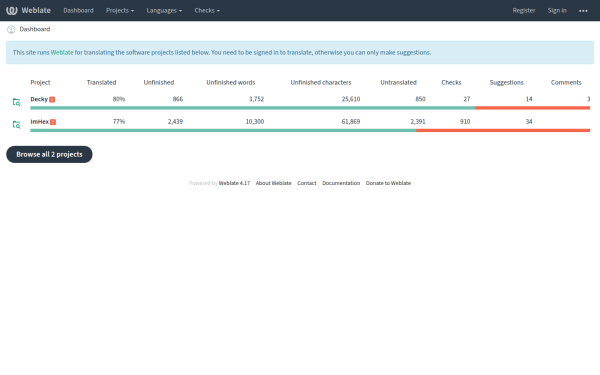Sort by the Unfinished characters column header
This screenshot has width=600, height=375.
pyautogui.click(x=321, y=82)
